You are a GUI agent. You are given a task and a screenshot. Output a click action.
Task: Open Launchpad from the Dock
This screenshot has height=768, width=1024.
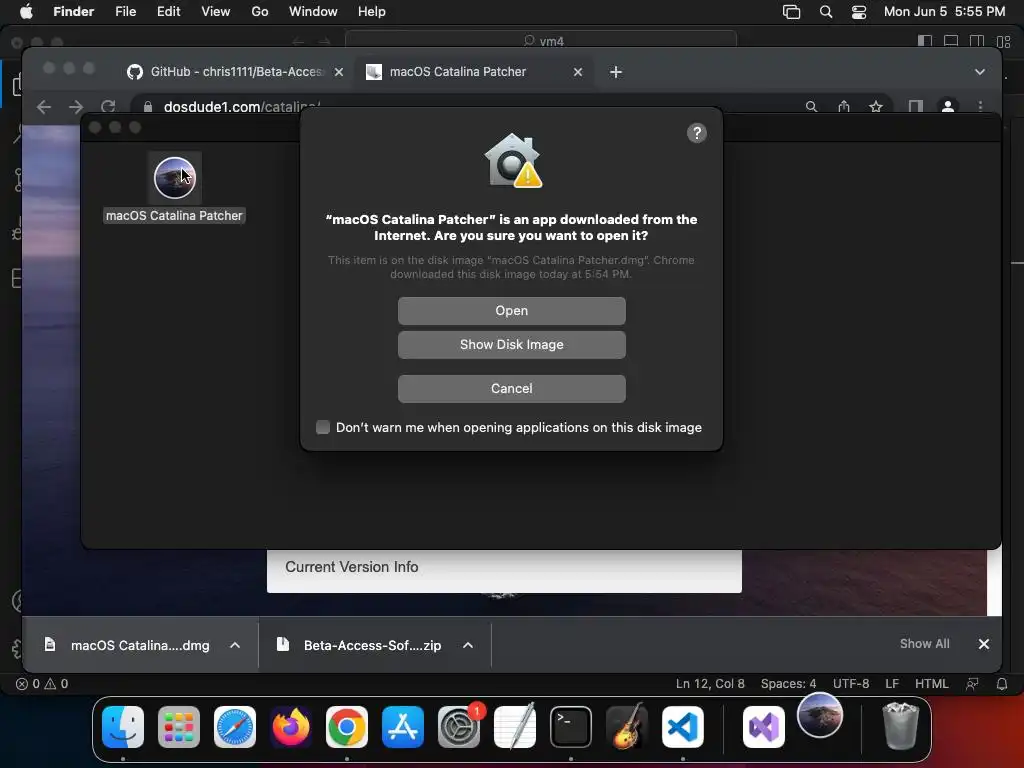[x=179, y=727]
